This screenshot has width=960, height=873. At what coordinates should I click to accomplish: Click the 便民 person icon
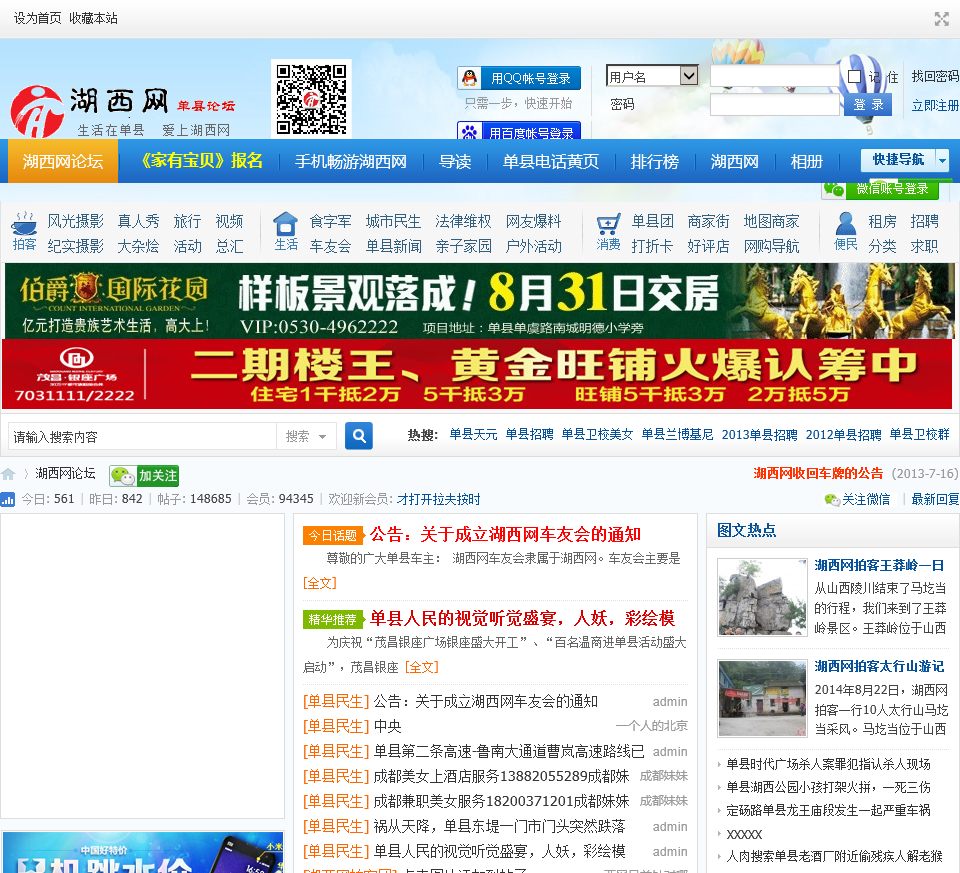tap(846, 223)
